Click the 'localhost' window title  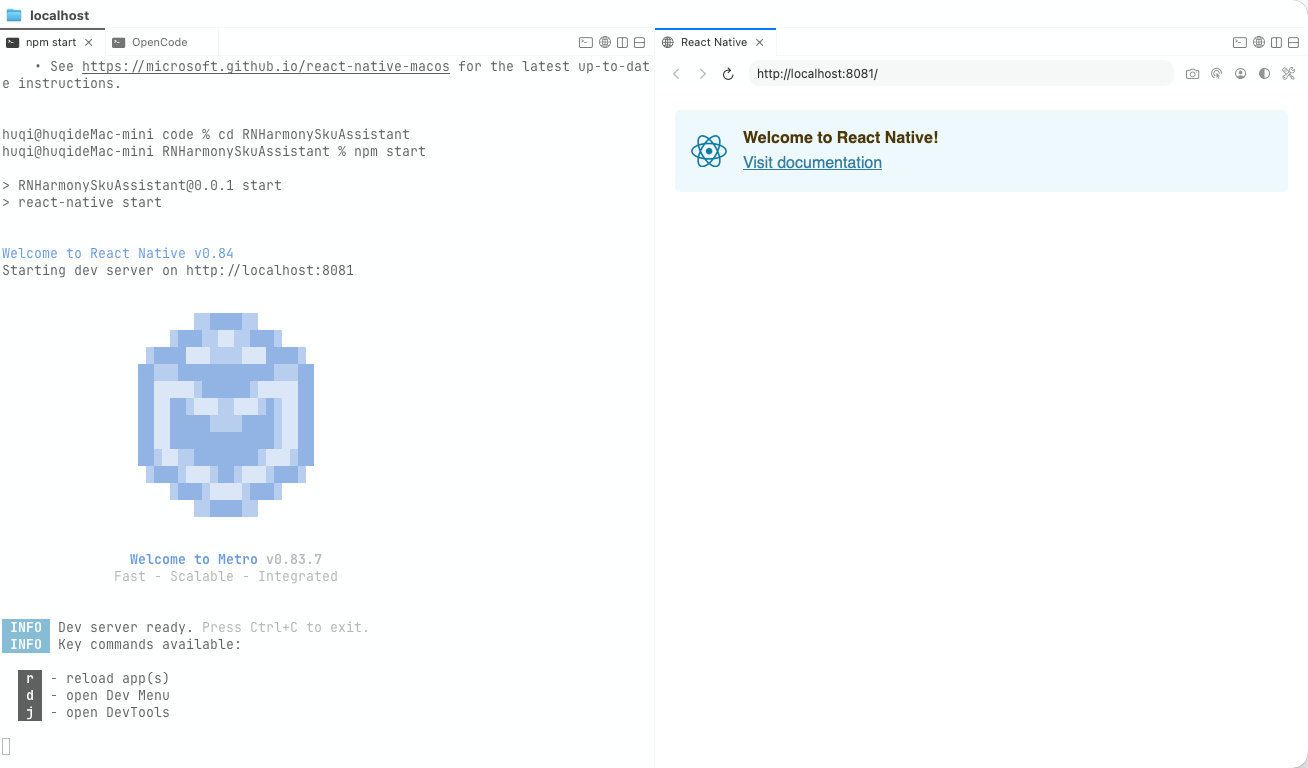point(59,15)
